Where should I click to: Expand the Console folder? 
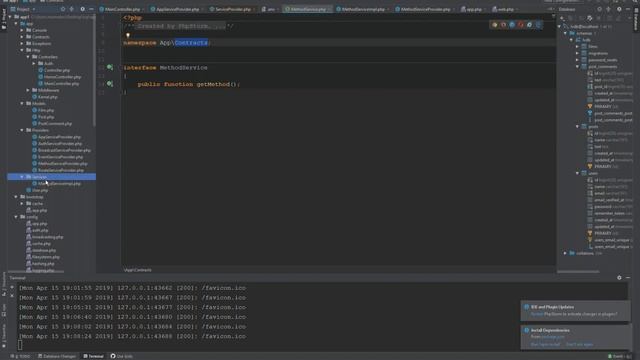click(x=22, y=30)
